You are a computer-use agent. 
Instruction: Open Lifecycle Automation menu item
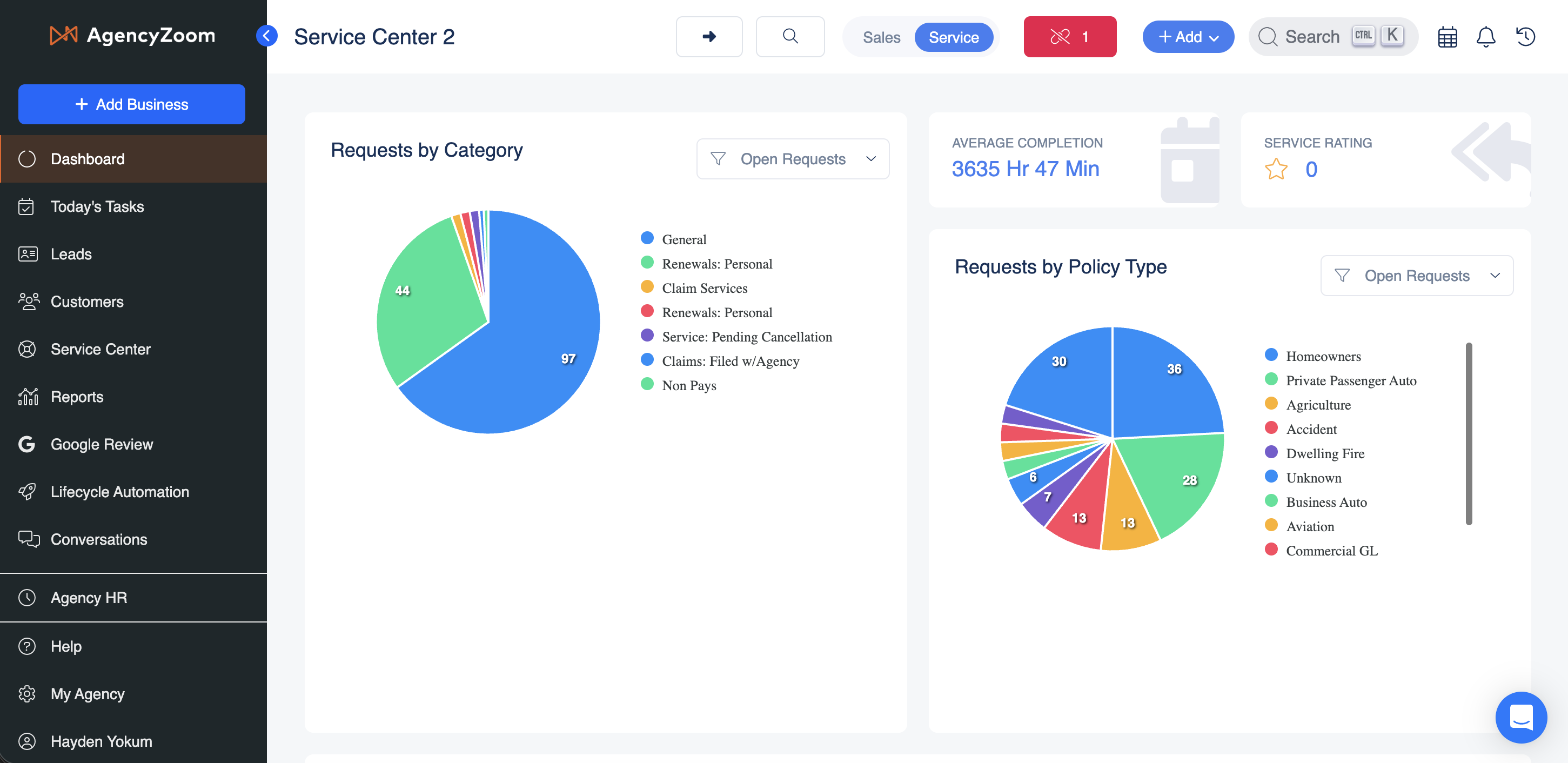coord(119,491)
